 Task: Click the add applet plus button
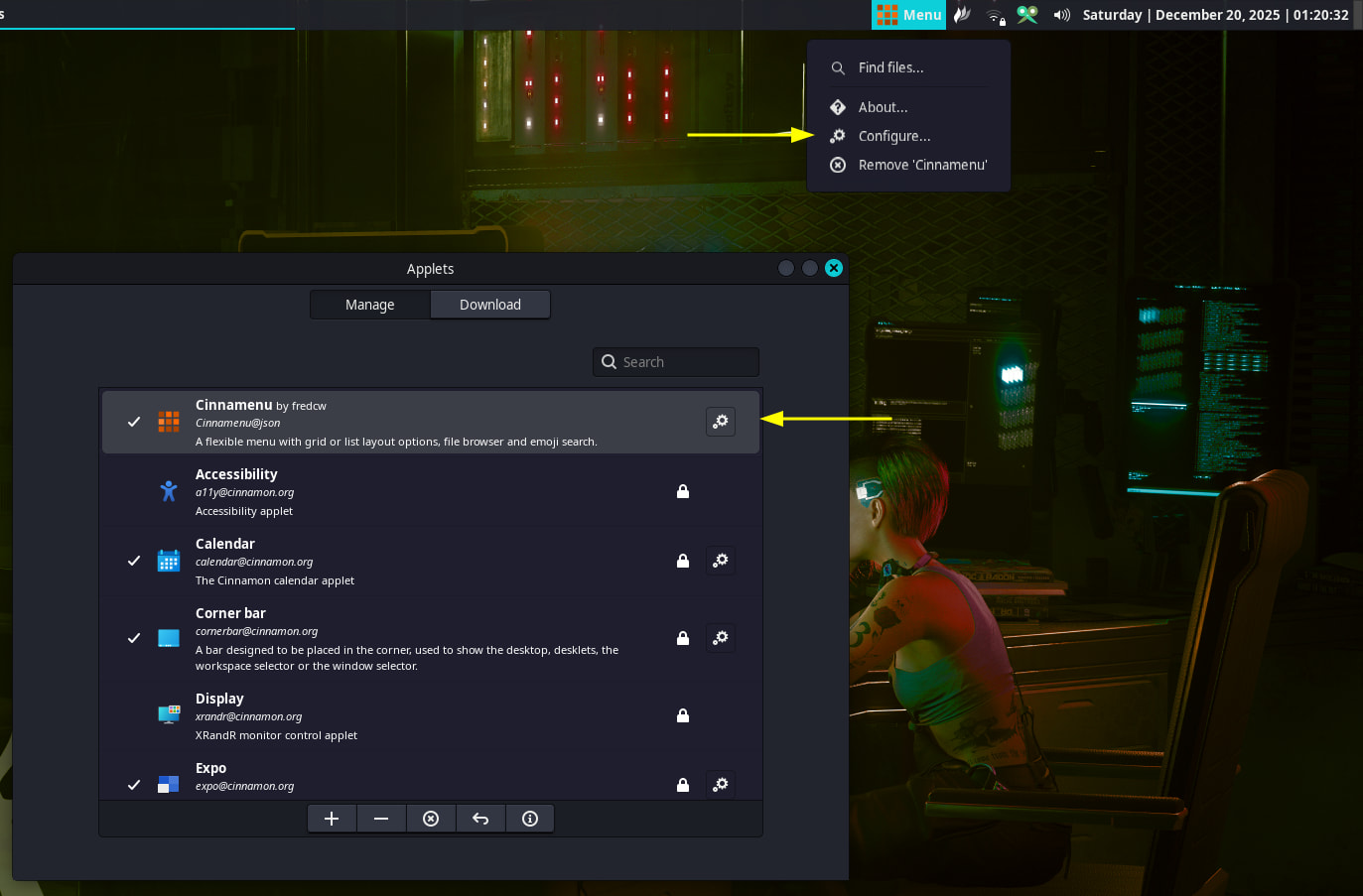click(332, 819)
